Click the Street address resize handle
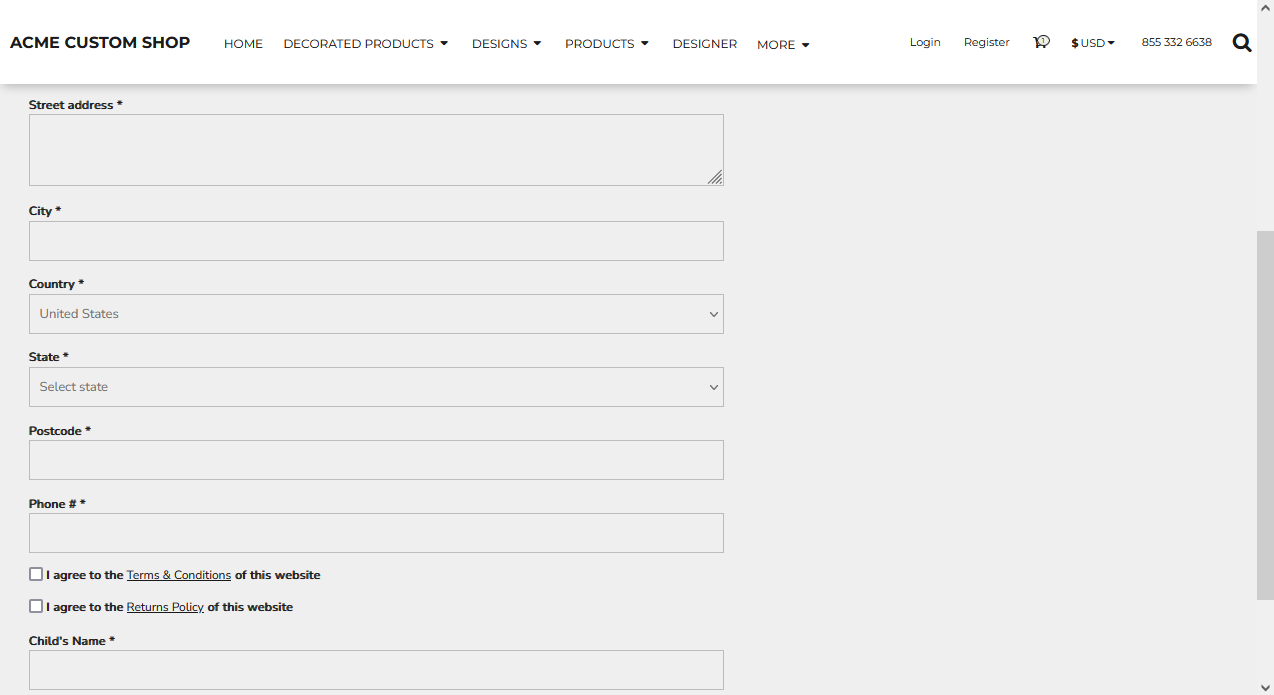1274x695 pixels. [715, 177]
